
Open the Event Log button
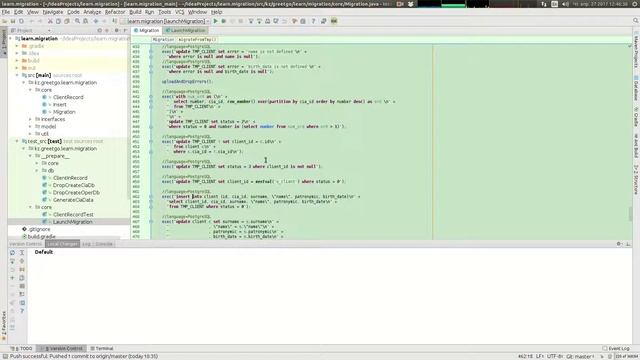[616, 349]
